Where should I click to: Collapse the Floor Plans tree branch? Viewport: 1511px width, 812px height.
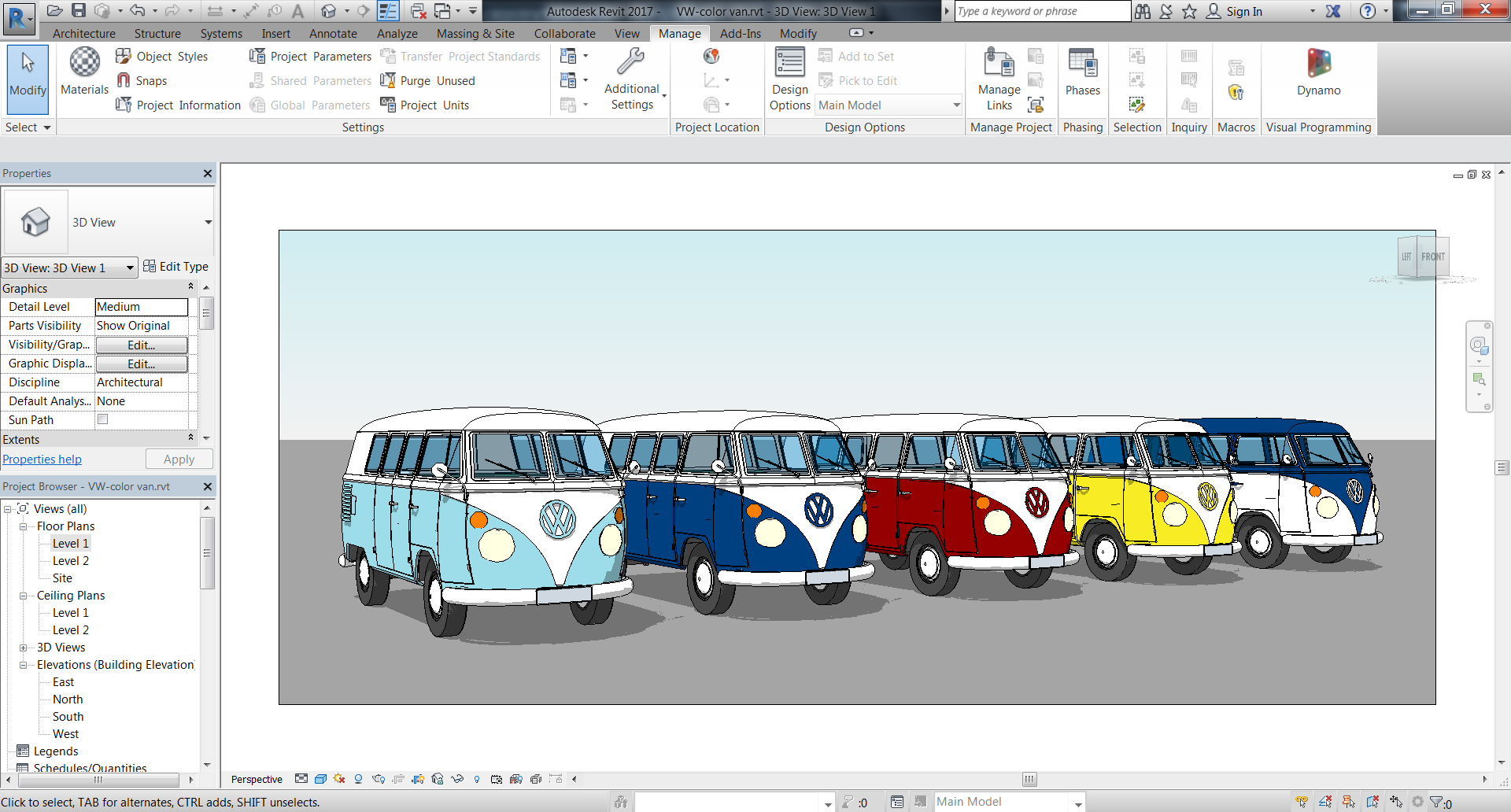point(24,526)
